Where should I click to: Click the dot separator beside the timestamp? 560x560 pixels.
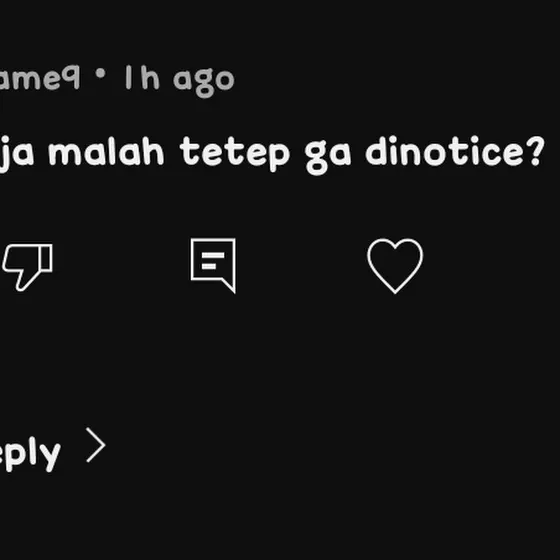[101, 73]
